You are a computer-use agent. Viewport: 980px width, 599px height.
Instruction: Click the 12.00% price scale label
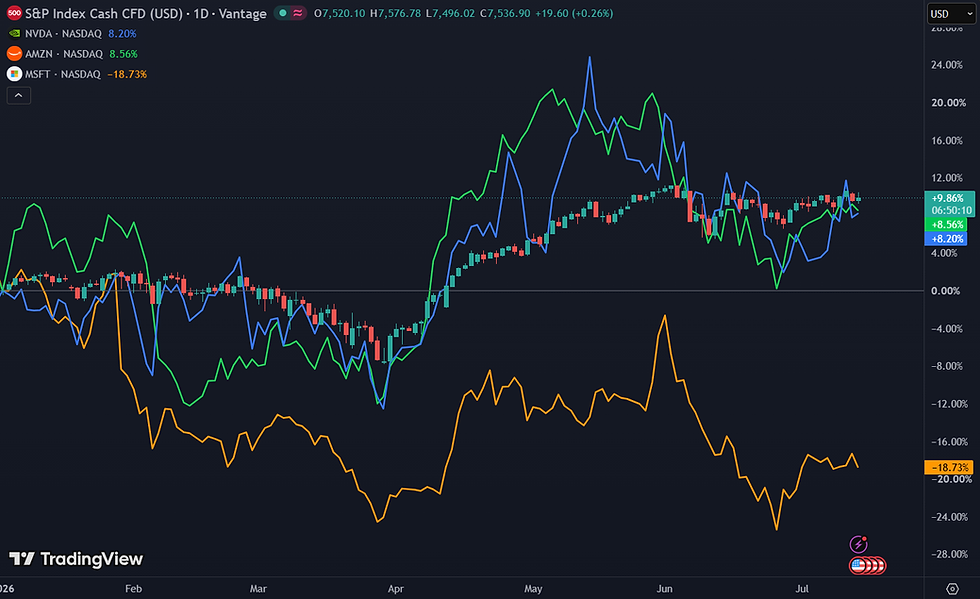click(x=947, y=178)
